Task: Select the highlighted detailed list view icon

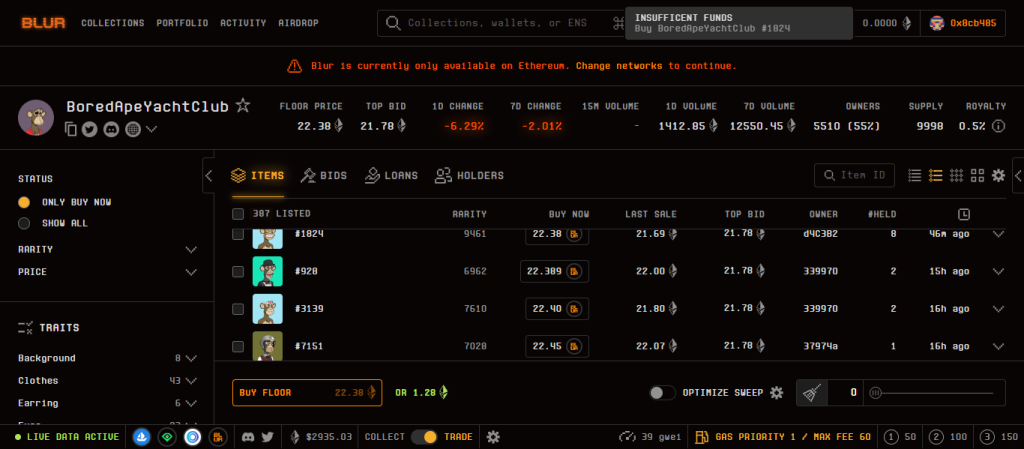Action: coord(936,175)
